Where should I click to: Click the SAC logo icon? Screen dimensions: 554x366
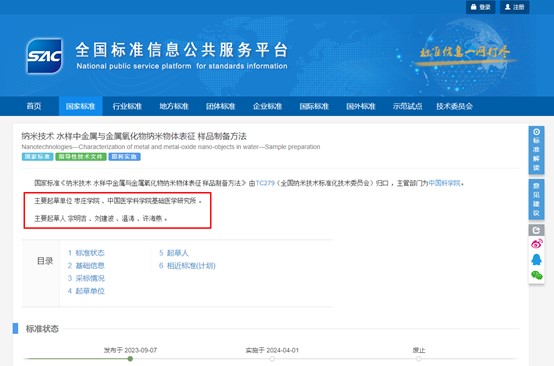point(45,56)
